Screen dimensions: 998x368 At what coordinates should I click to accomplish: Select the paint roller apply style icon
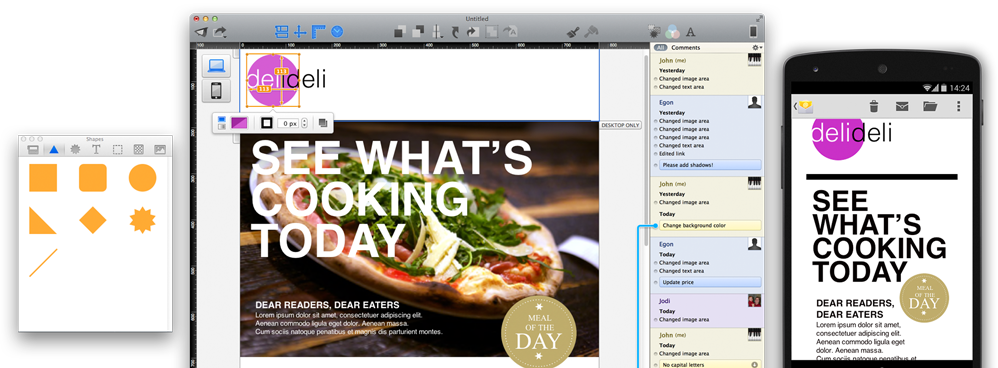click(x=591, y=31)
